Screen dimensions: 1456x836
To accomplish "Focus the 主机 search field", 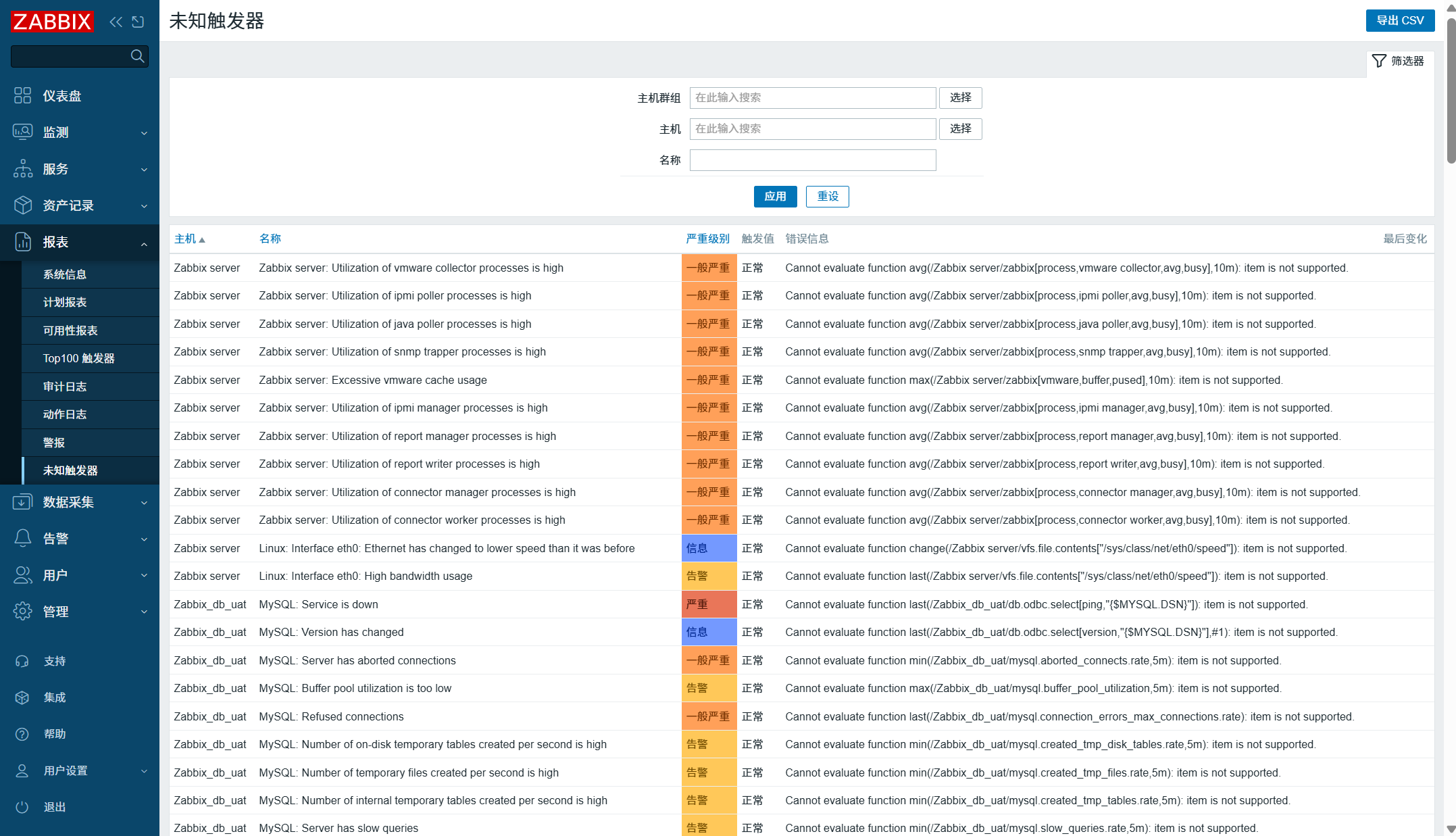I will pyautogui.click(x=813, y=129).
